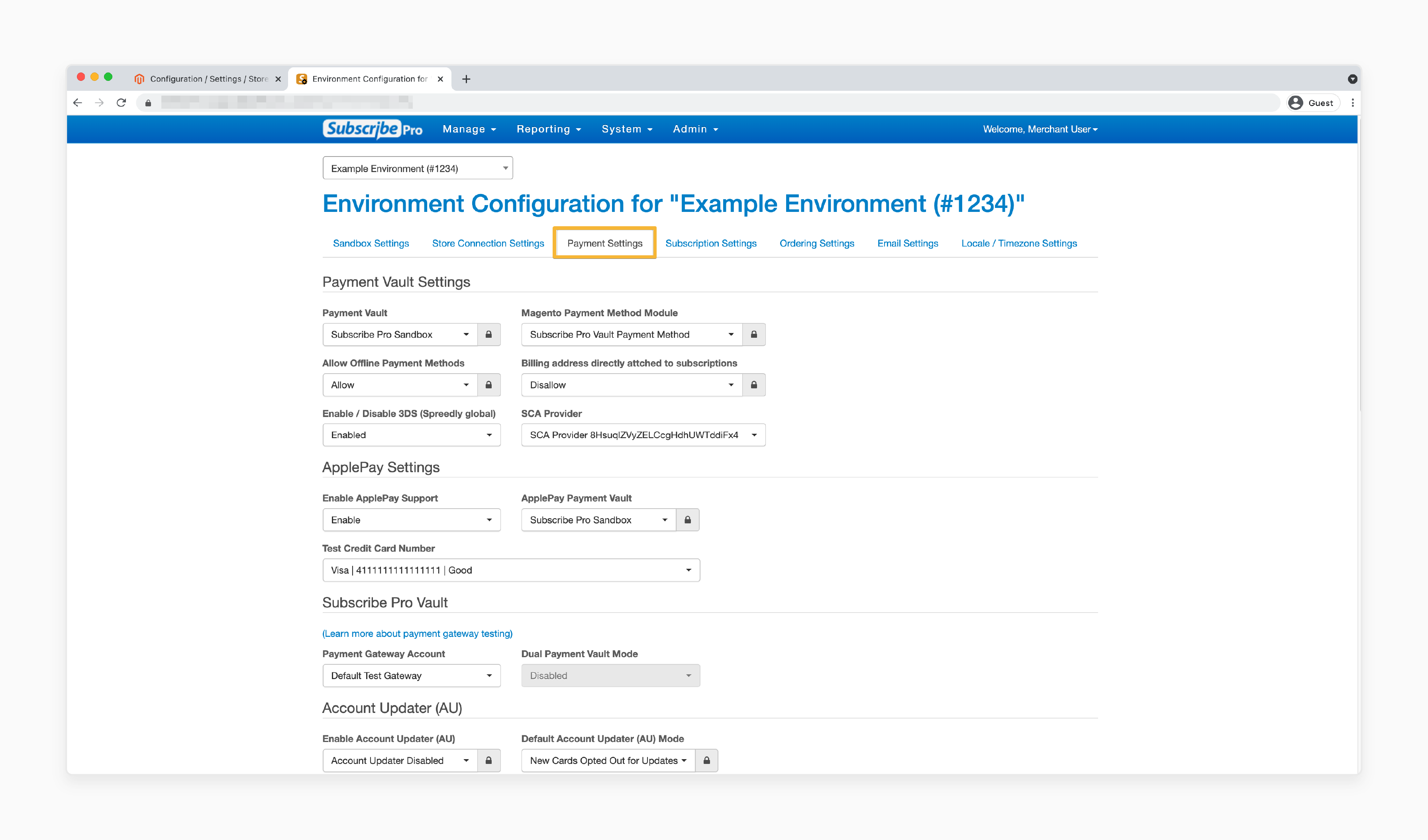This screenshot has width=1428, height=840.
Task: Open Enable ApplePay Support dropdown
Action: tap(412, 519)
